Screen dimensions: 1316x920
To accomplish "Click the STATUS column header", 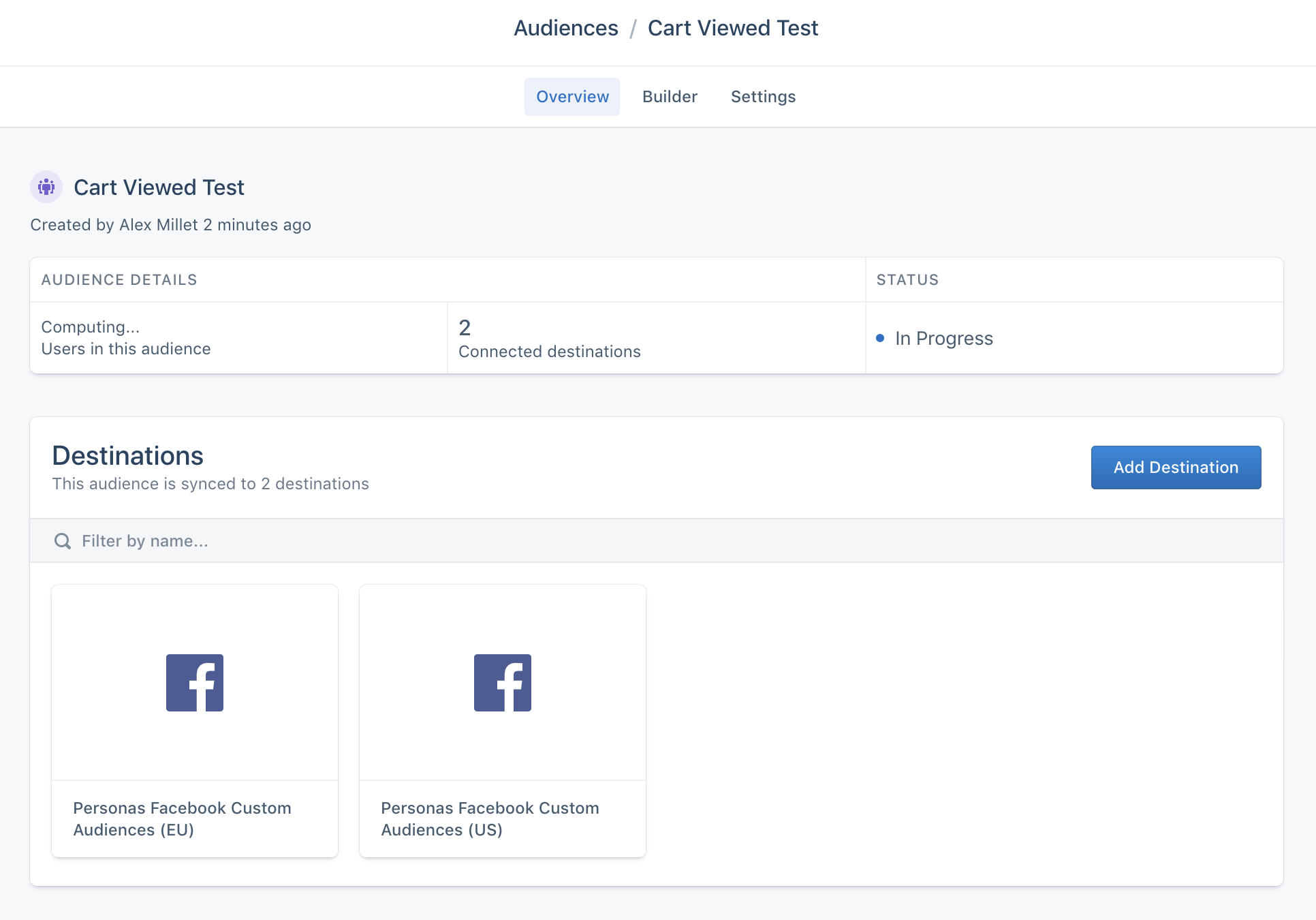I will click(907, 279).
